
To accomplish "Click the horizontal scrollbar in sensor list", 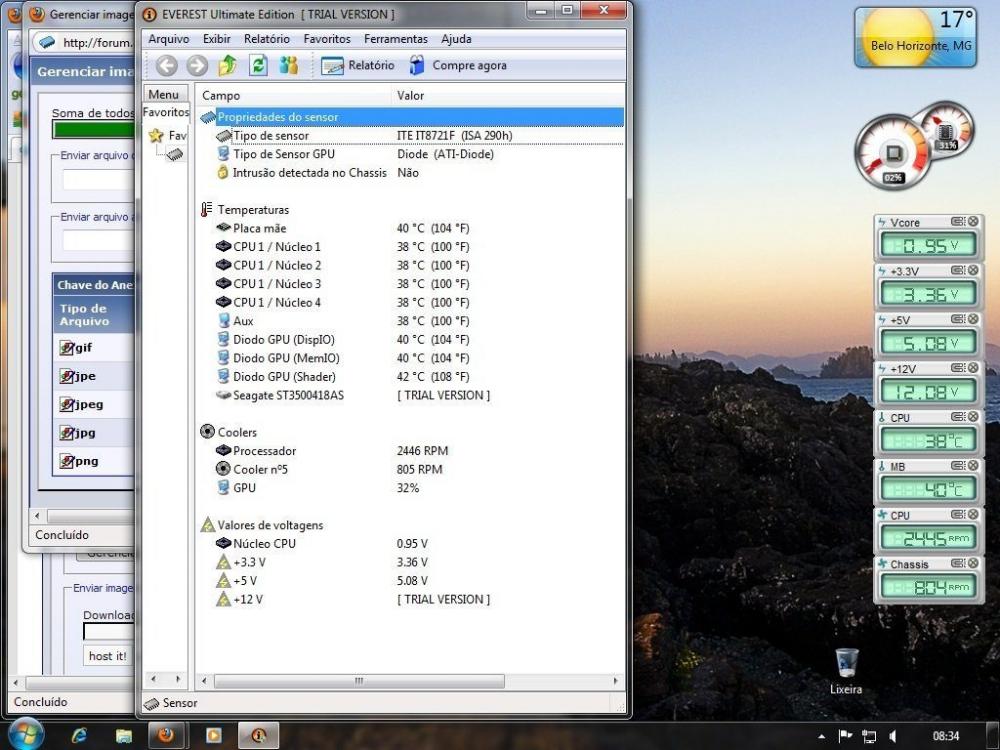I will pos(358,681).
